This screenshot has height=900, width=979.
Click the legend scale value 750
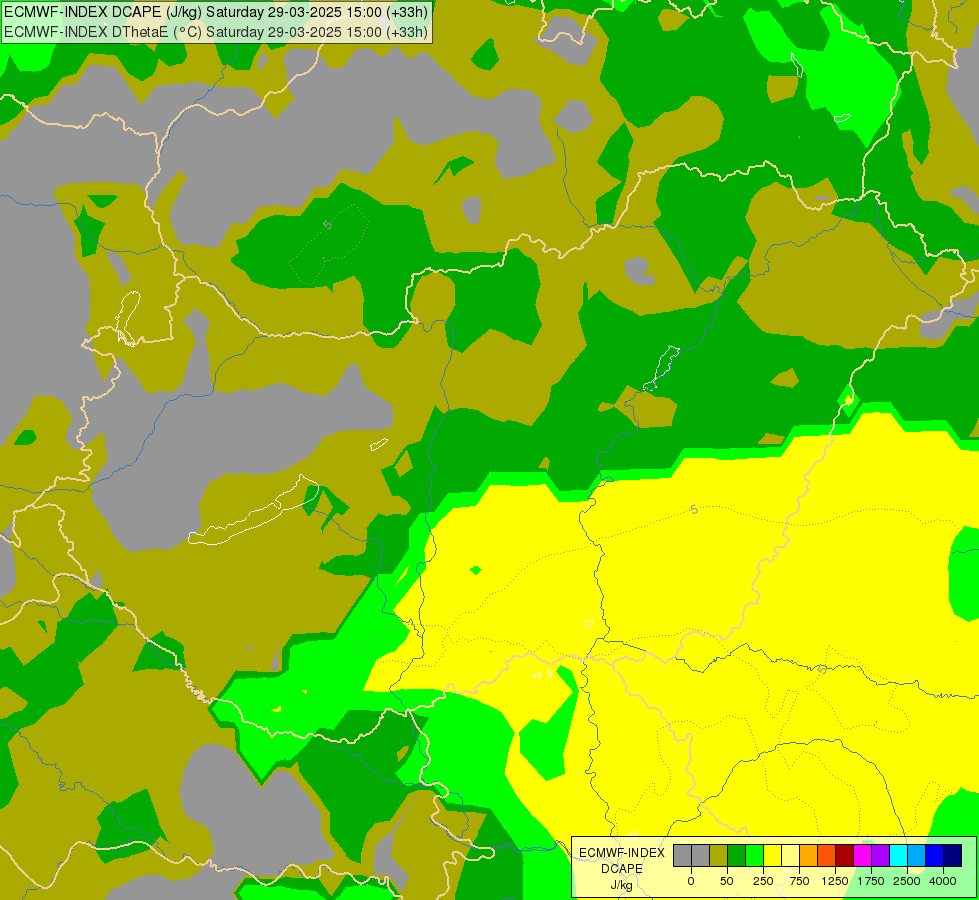[x=799, y=881]
